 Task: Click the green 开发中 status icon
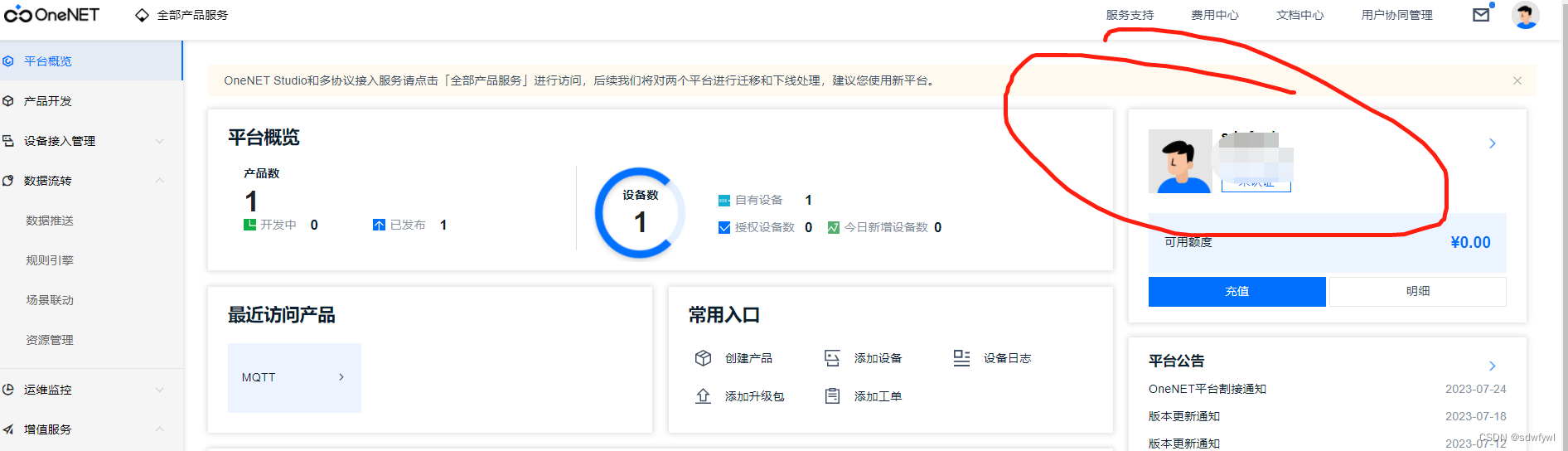pyautogui.click(x=249, y=225)
